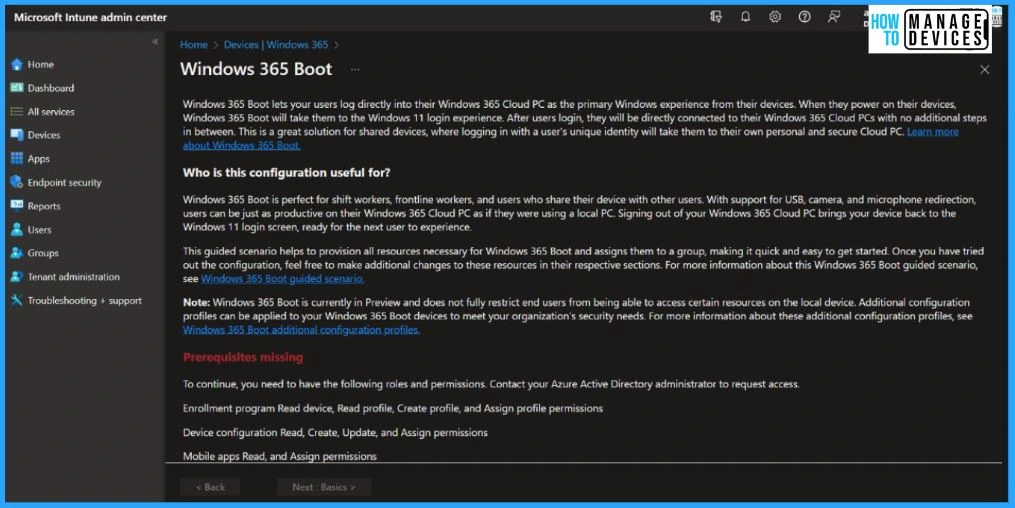Click the Troubleshooting + support wrench icon
This screenshot has width=1015, height=508.
point(17,300)
